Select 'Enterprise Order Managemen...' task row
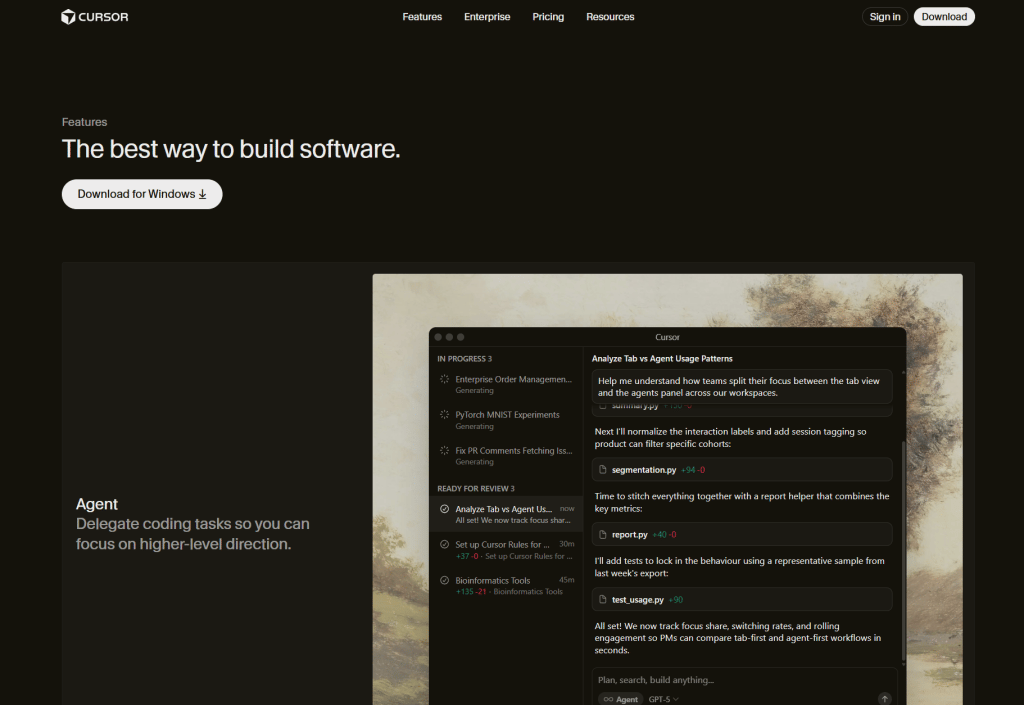The height and width of the screenshot is (705, 1024). tap(506, 384)
